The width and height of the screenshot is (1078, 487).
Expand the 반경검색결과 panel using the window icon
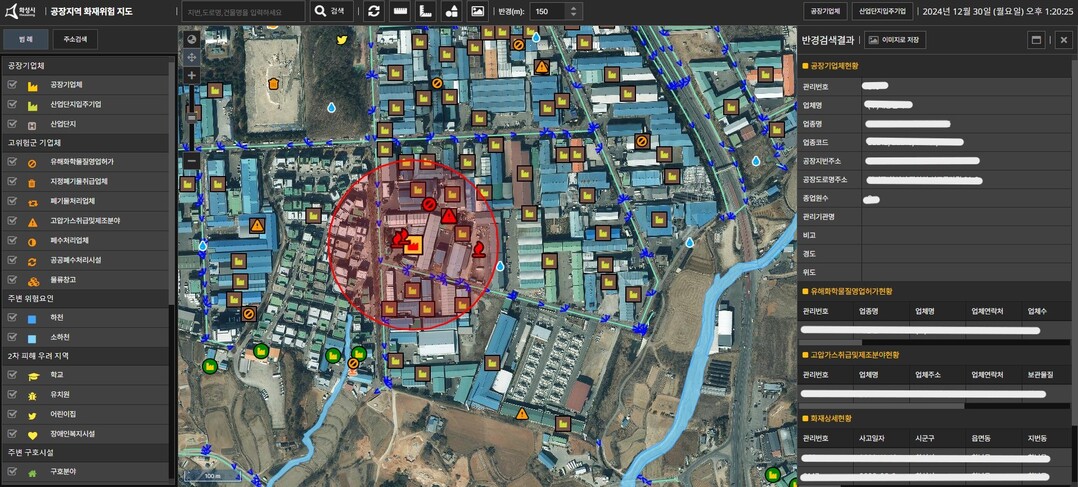click(x=1036, y=40)
